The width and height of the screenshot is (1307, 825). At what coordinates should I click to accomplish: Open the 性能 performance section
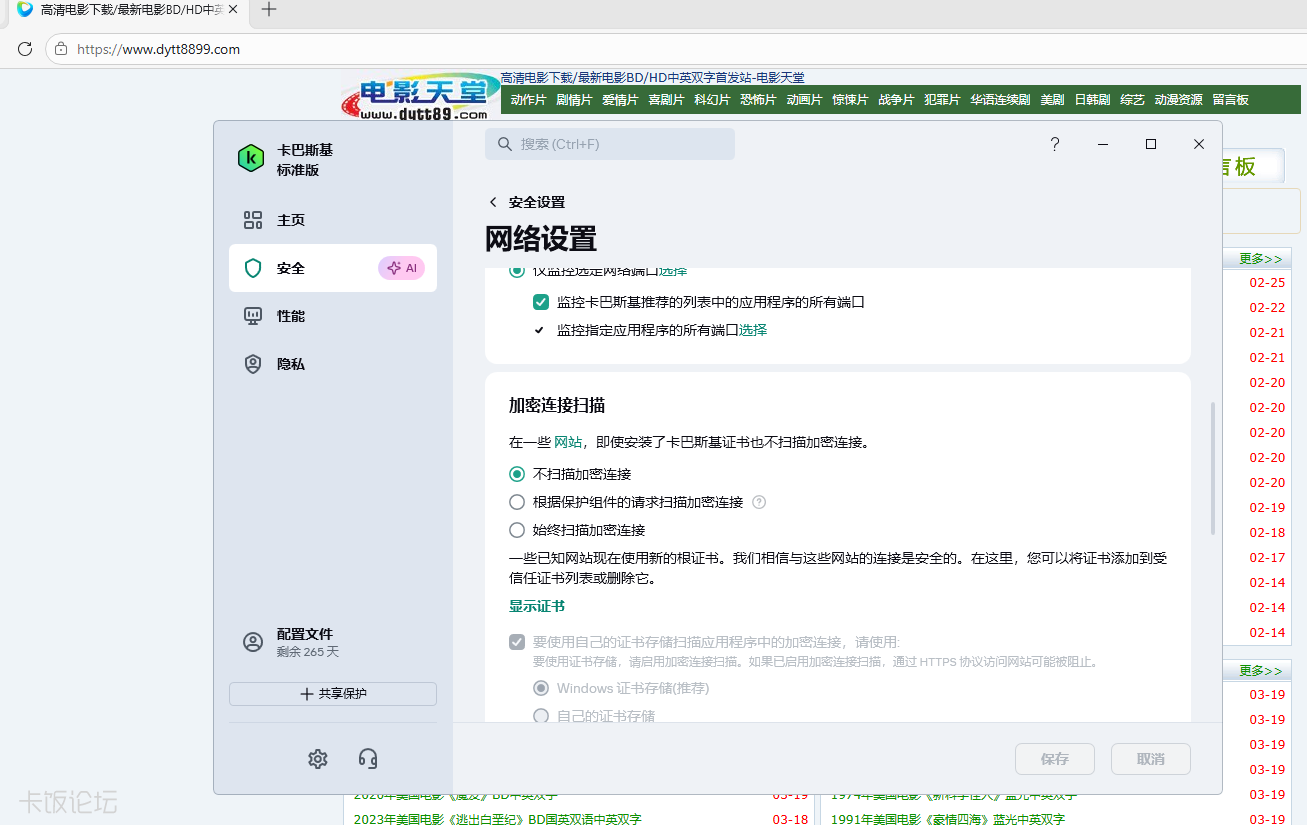click(x=290, y=315)
